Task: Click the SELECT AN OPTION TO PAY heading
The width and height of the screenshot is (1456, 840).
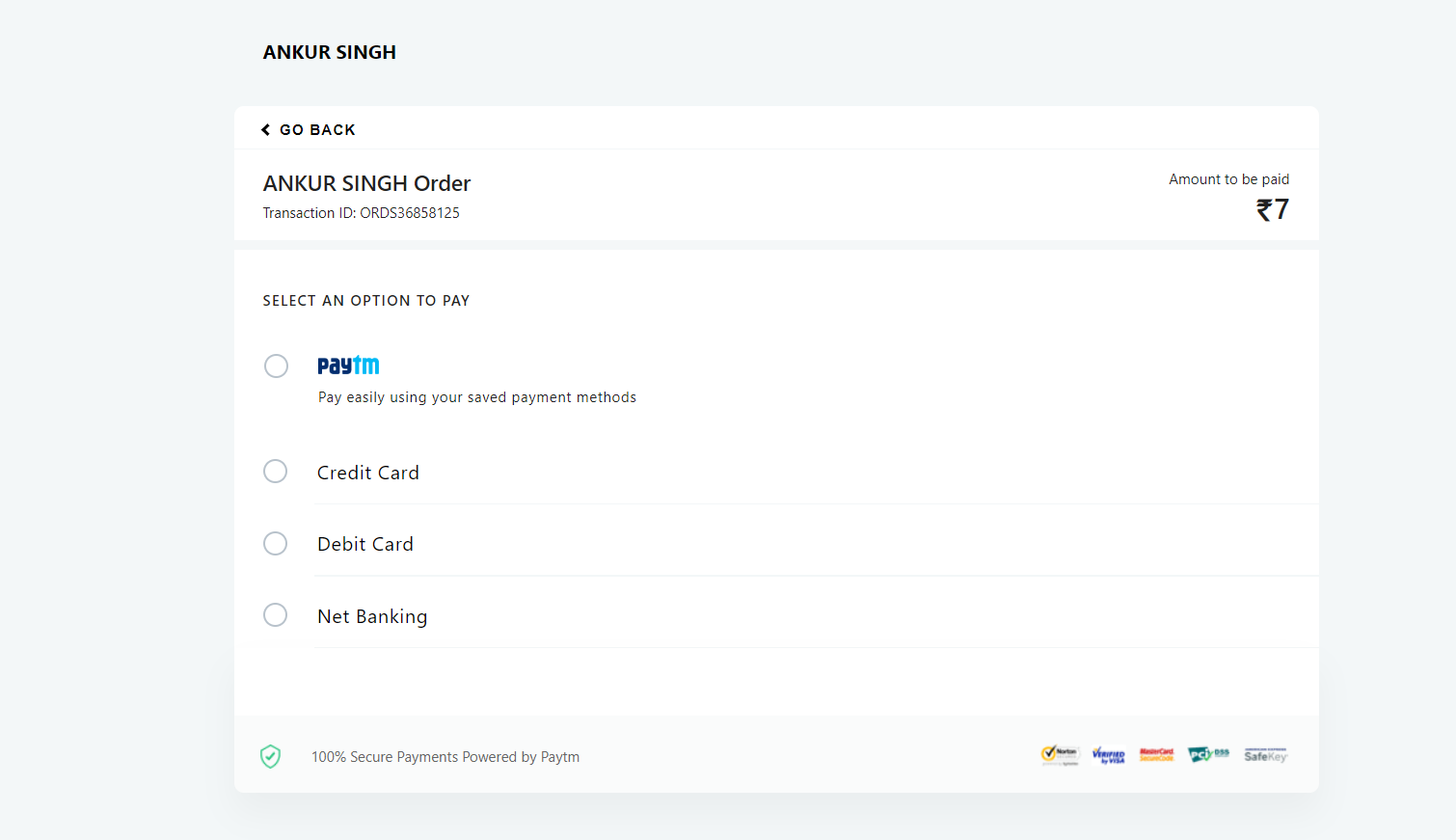Action: [366, 301]
